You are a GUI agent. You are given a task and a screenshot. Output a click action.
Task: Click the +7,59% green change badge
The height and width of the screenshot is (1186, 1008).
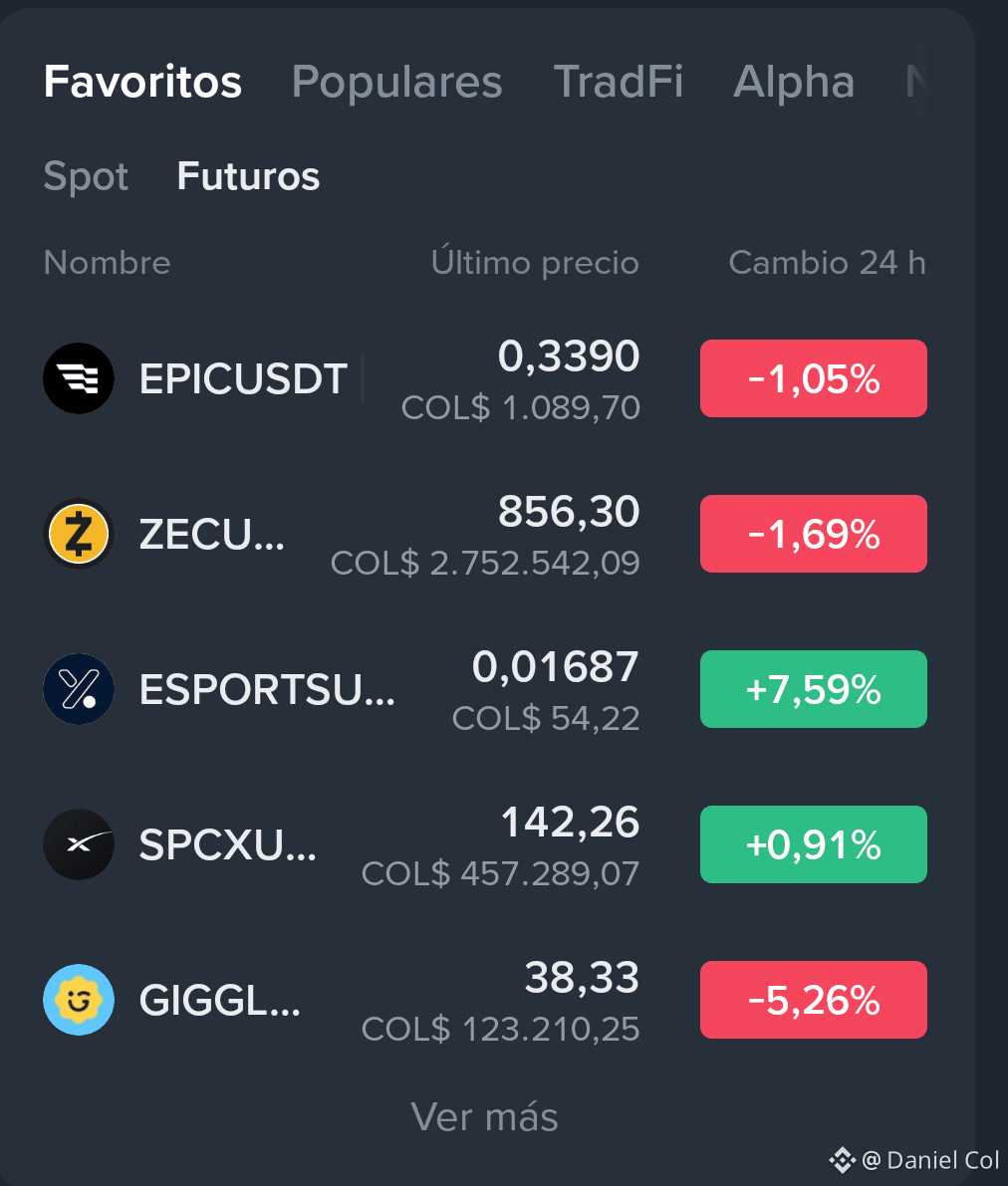[x=814, y=689]
